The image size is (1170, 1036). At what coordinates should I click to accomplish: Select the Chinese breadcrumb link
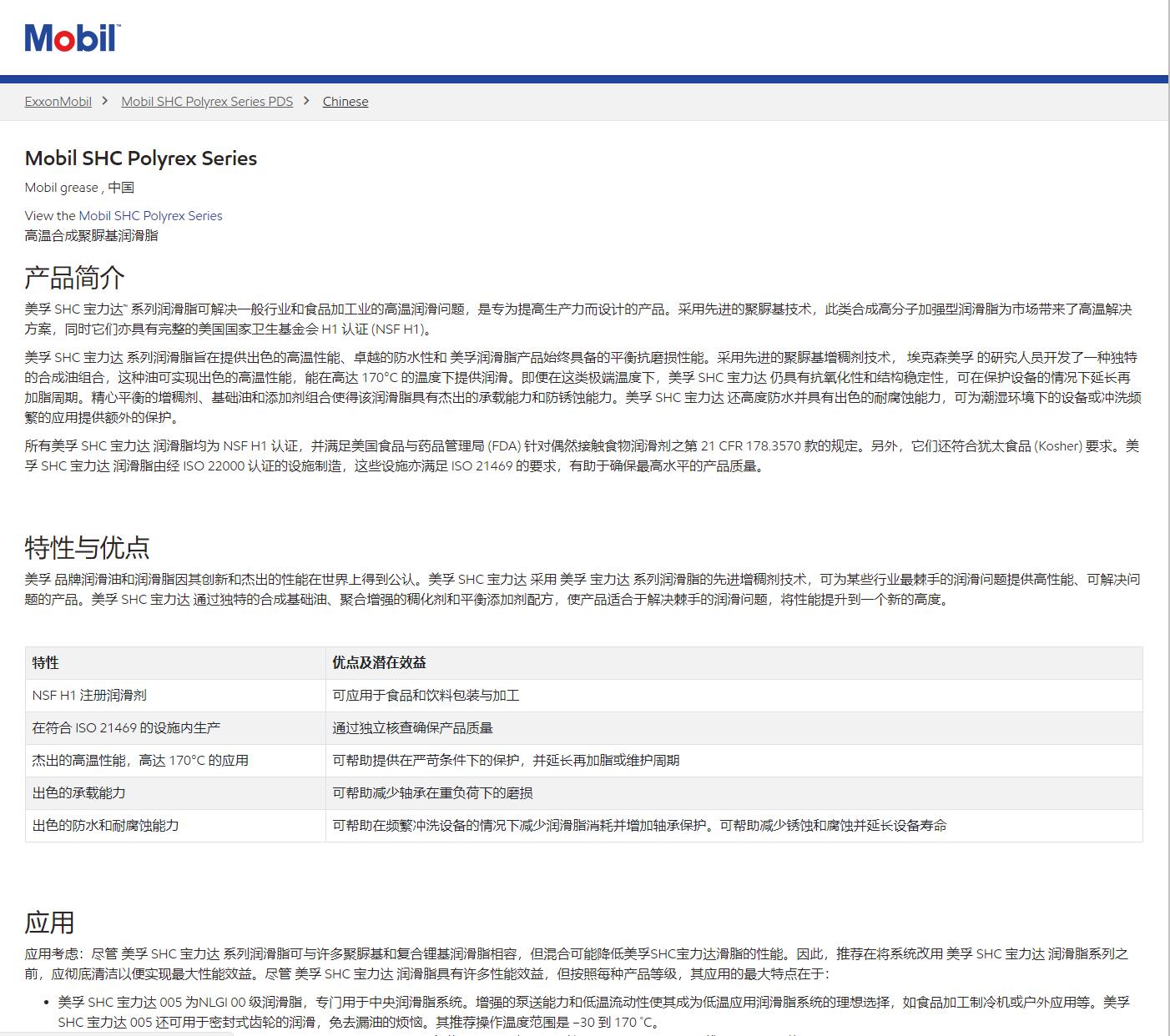pyautogui.click(x=345, y=102)
